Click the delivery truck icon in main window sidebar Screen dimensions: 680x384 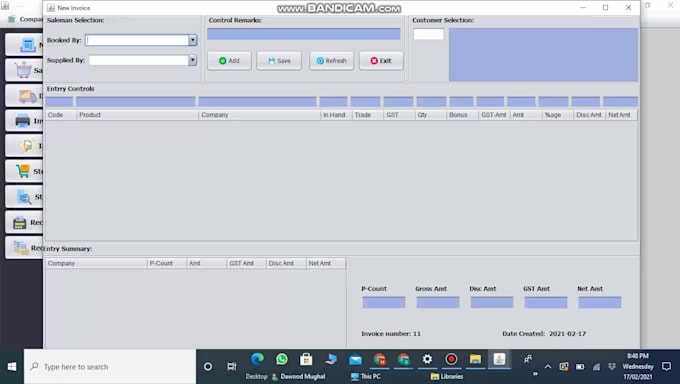pyautogui.click(x=28, y=96)
